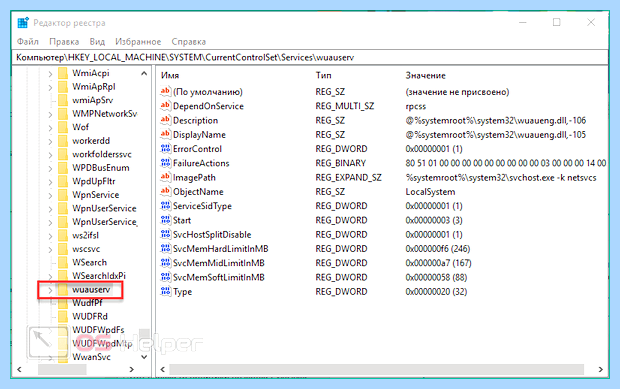The height and width of the screenshot is (389, 620).
Task: Expand the WMPNetworkSv tree node
Action: (x=50, y=114)
